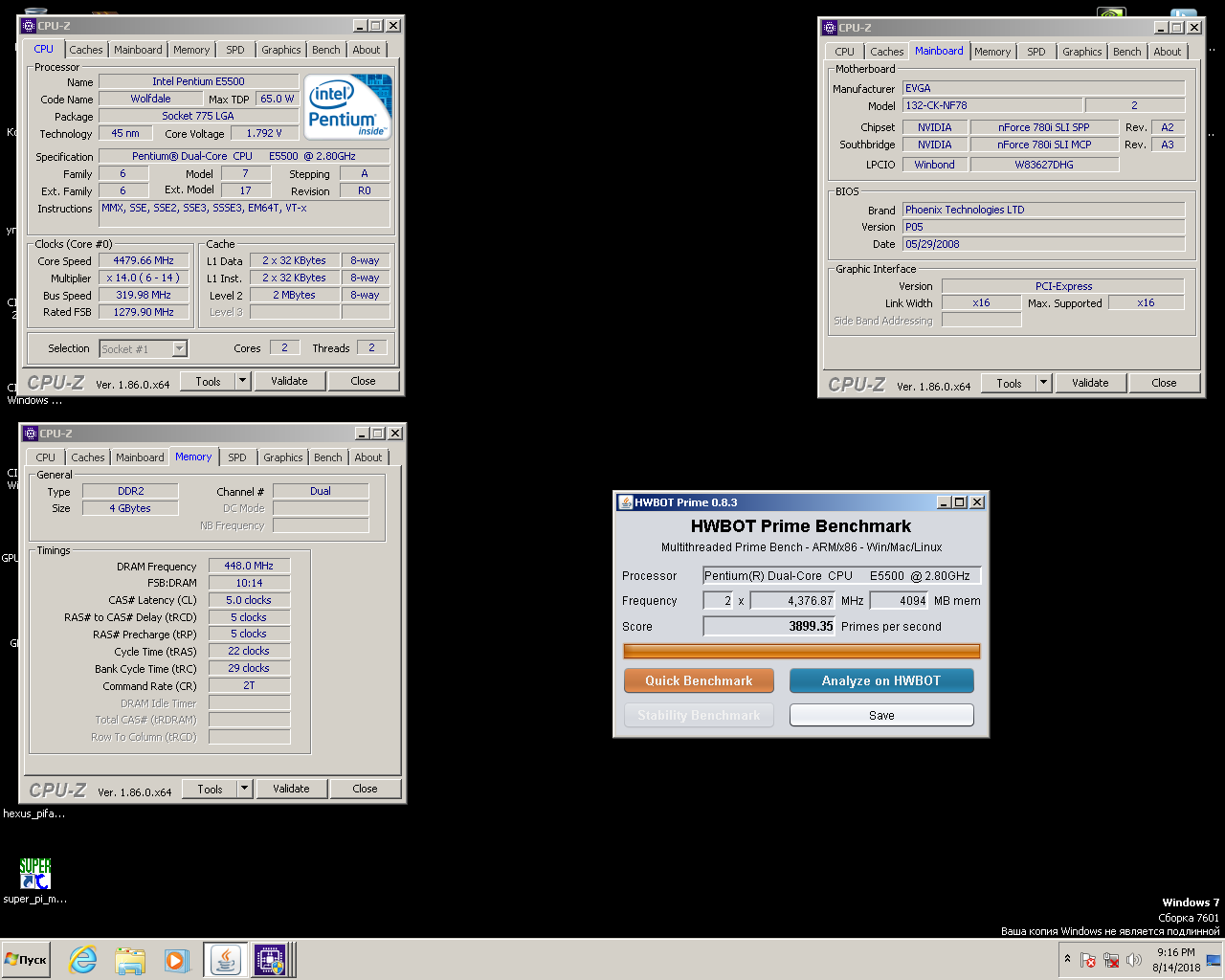Switch to the CPU-Z chip taskbar icon

[271, 960]
